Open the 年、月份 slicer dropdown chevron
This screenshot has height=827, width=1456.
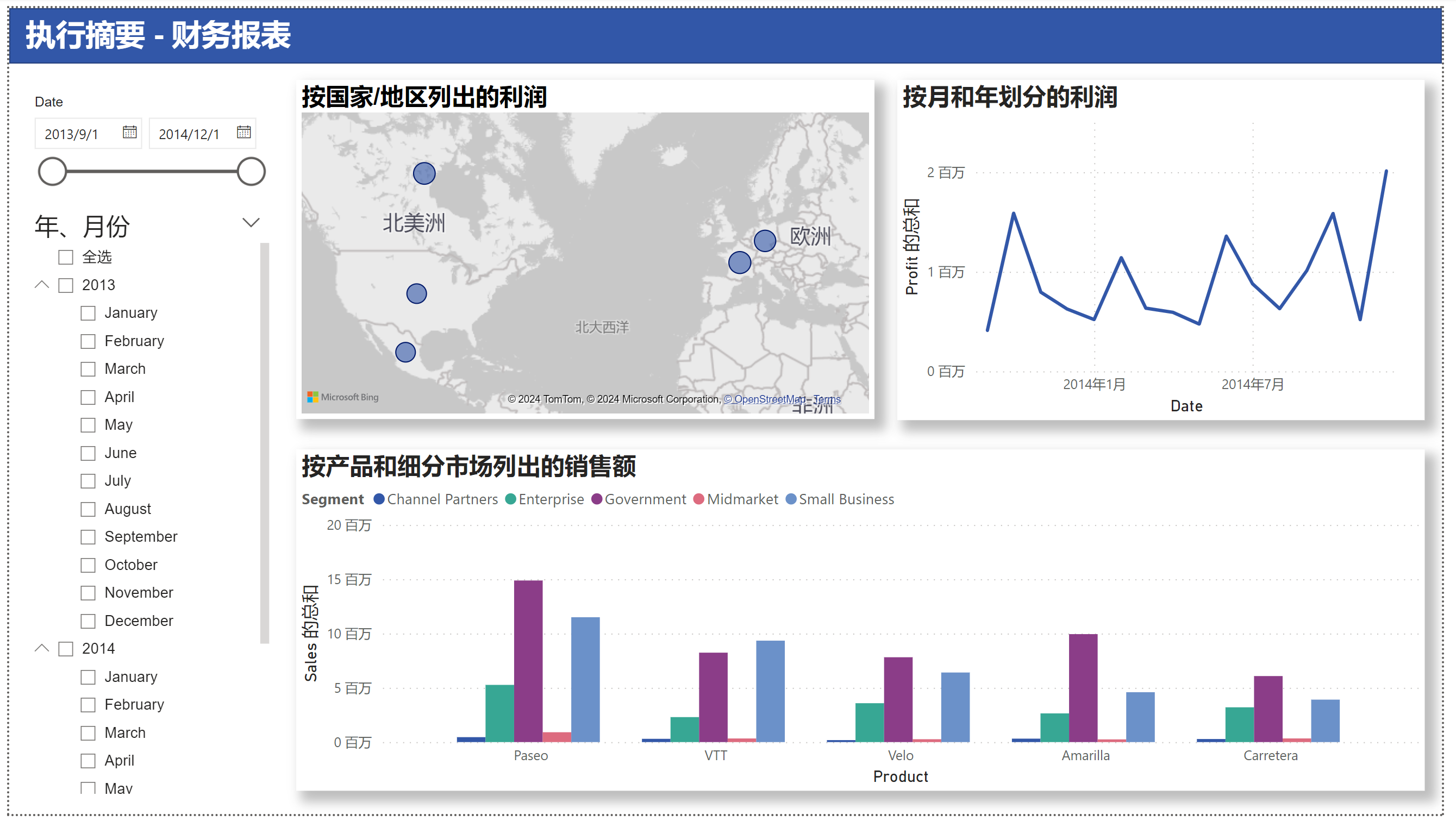tap(251, 222)
